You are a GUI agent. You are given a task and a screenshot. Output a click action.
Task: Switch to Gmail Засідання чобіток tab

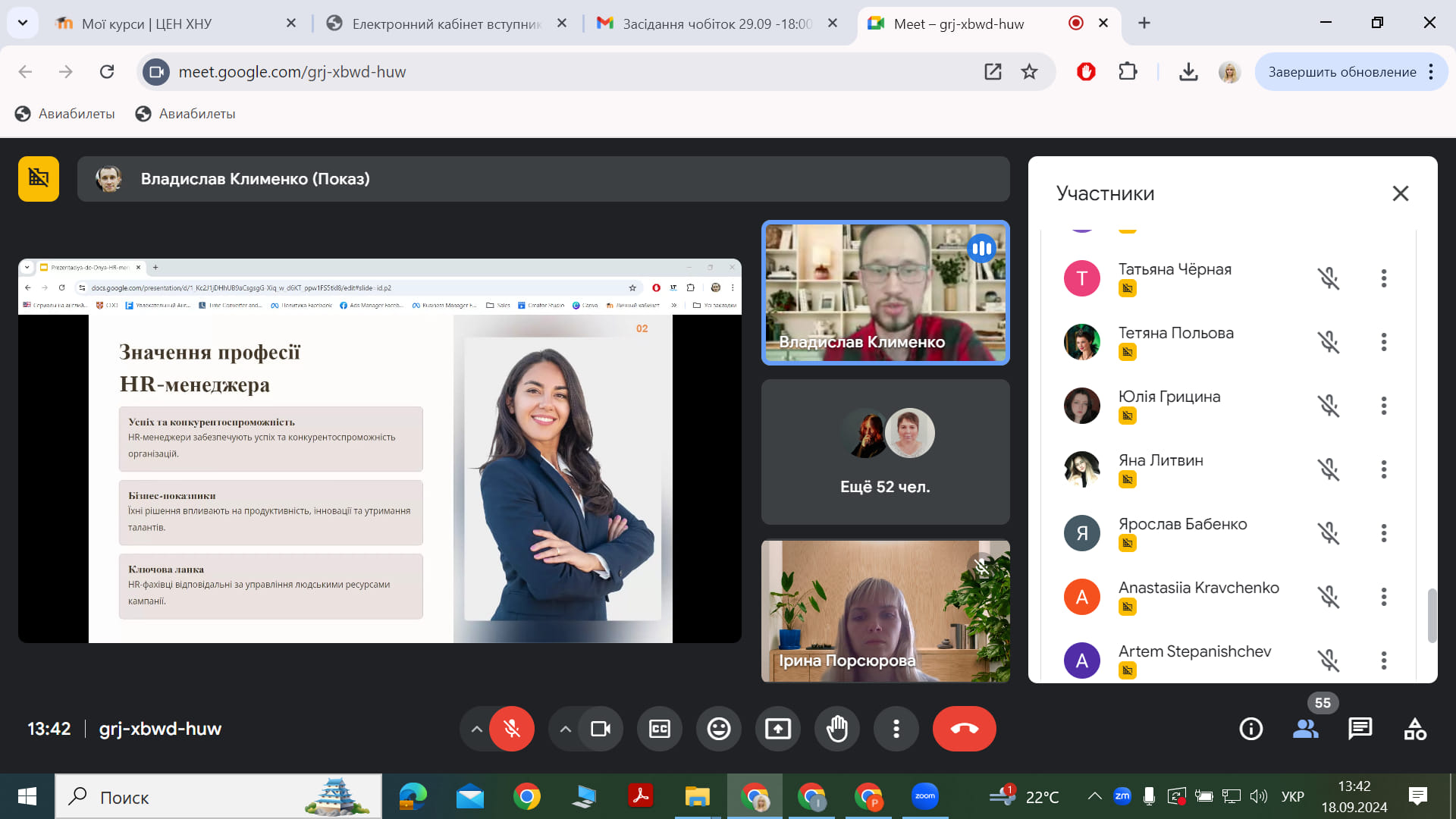pyautogui.click(x=717, y=24)
